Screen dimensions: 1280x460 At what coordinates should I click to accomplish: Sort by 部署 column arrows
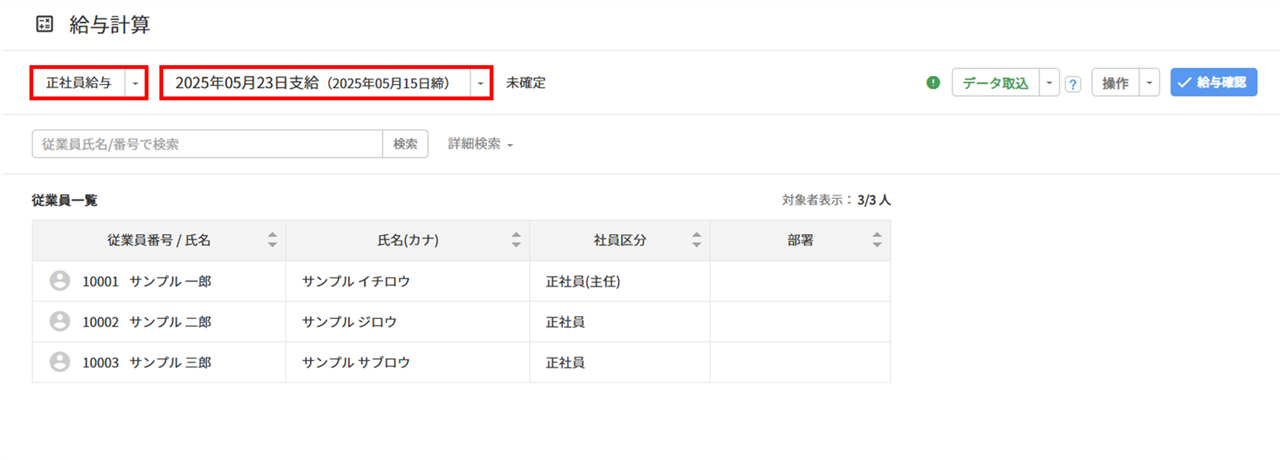tap(877, 240)
